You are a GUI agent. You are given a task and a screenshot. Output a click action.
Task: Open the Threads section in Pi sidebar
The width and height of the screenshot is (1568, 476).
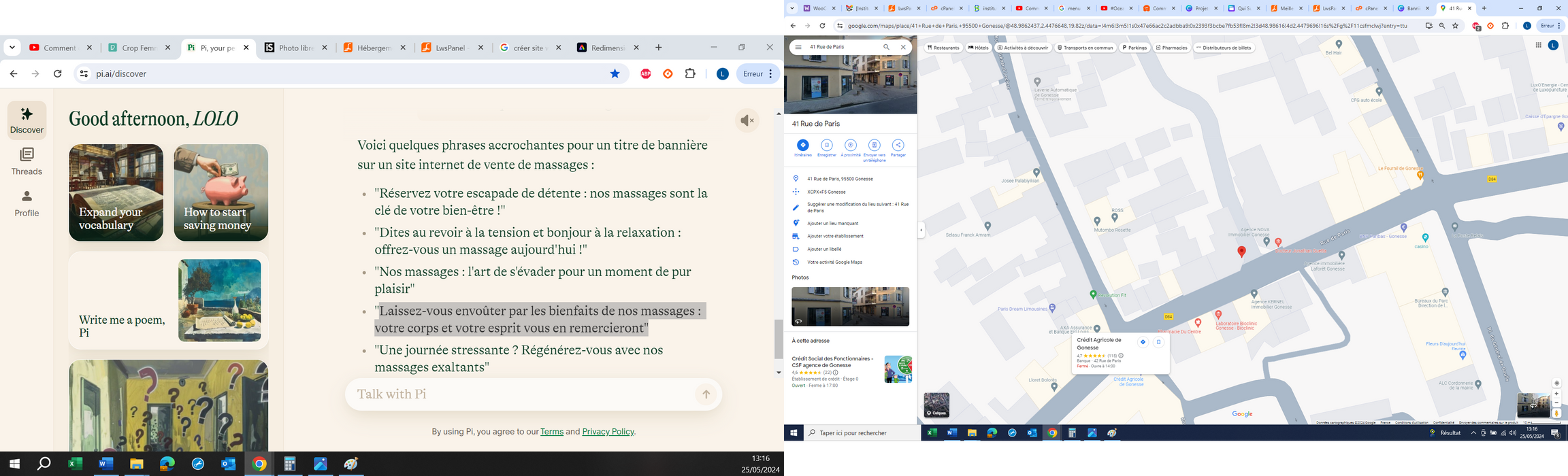[27, 161]
